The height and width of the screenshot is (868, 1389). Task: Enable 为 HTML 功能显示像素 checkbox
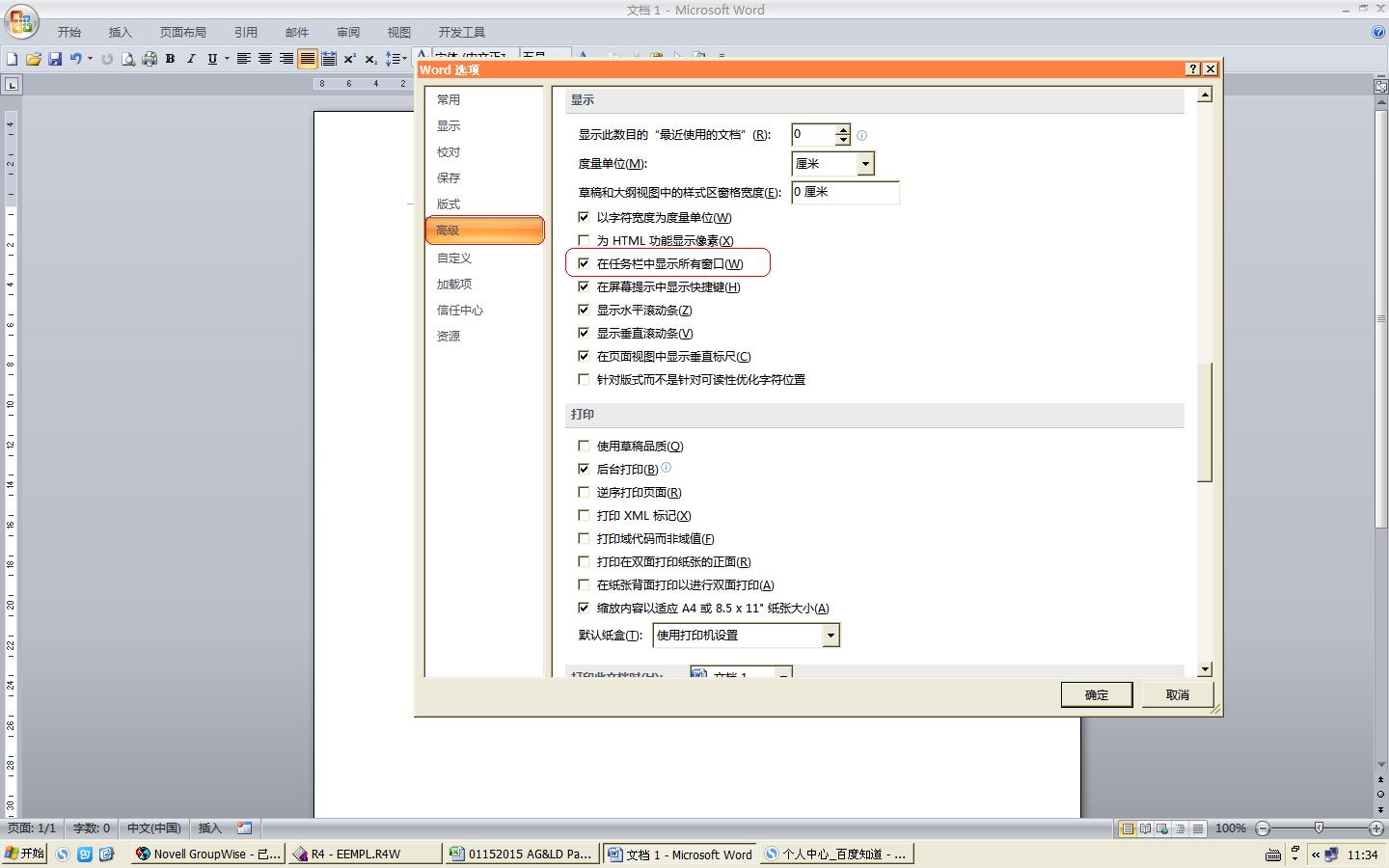click(584, 240)
